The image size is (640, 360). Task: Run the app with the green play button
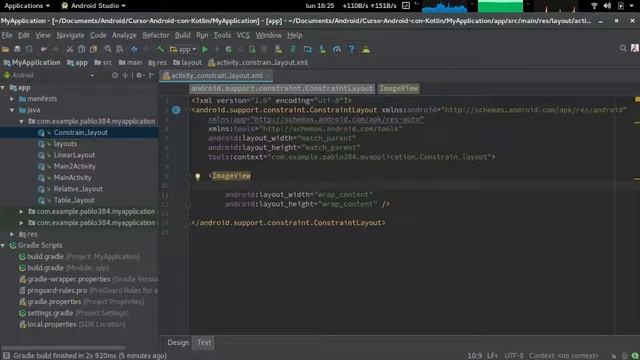205,49
